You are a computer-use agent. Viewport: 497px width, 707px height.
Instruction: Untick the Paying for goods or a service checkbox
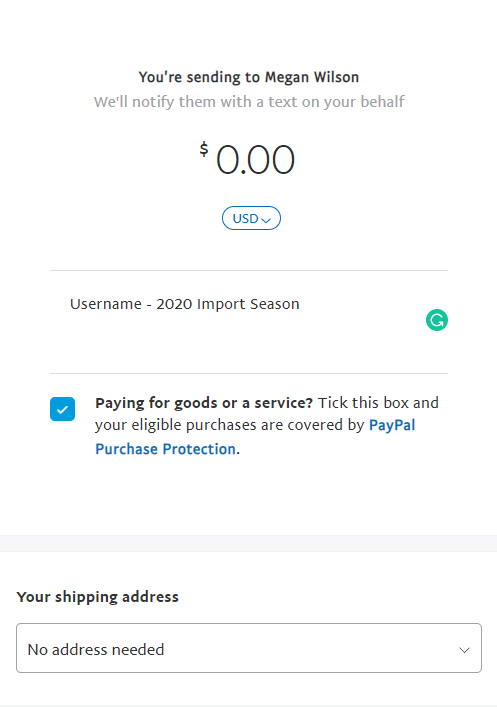pos(62,409)
